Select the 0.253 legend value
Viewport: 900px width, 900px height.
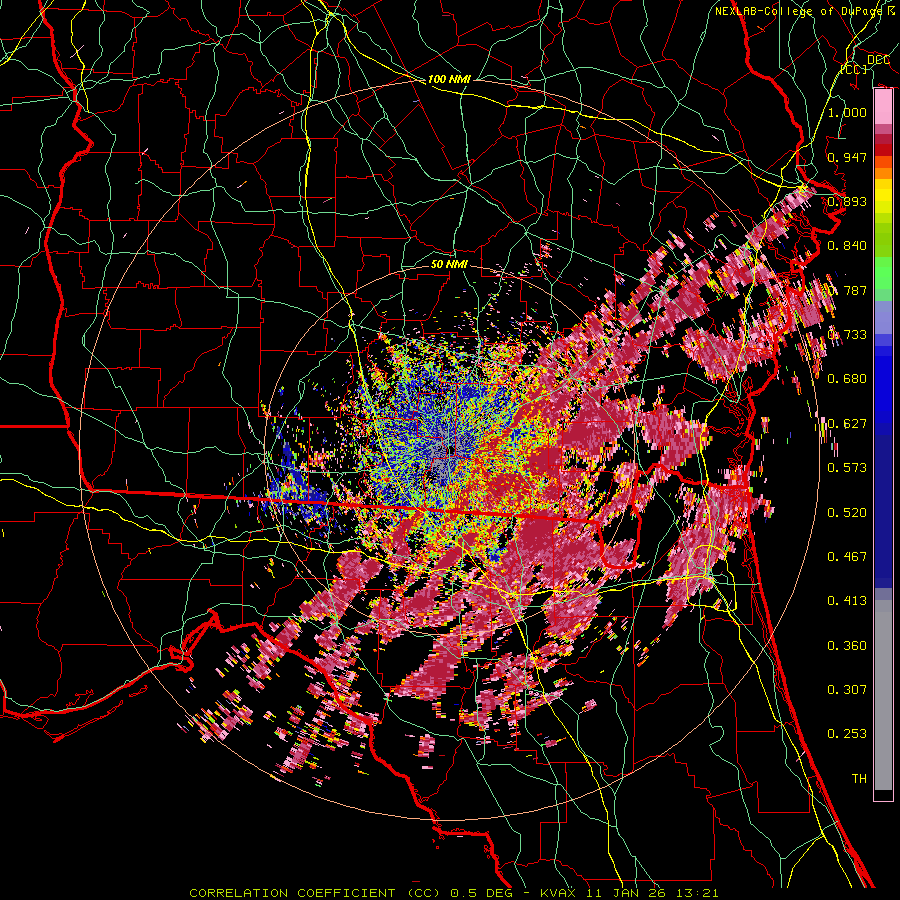[x=847, y=734]
